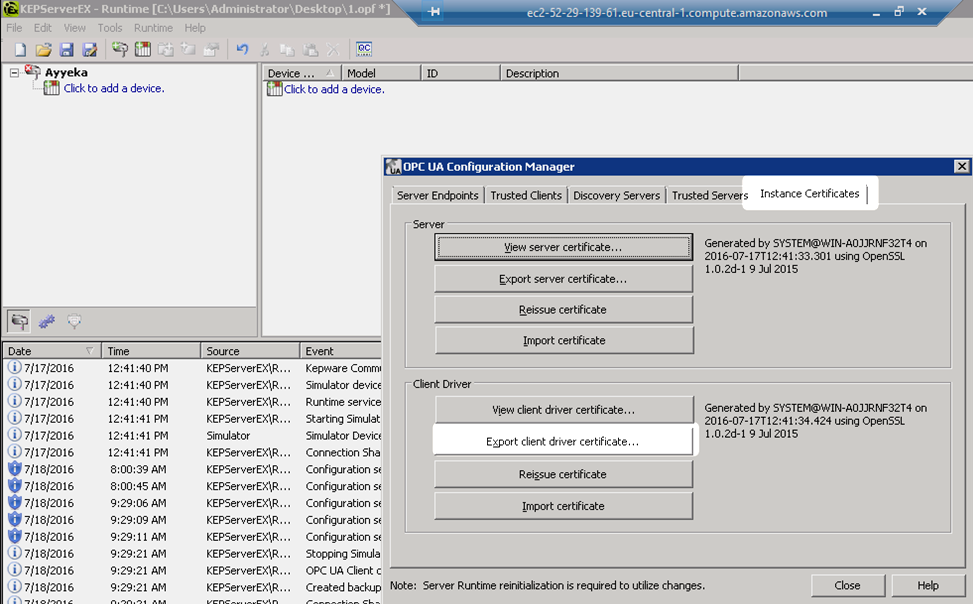Click the shield icon of the 8:00:39 AM event

point(14,469)
